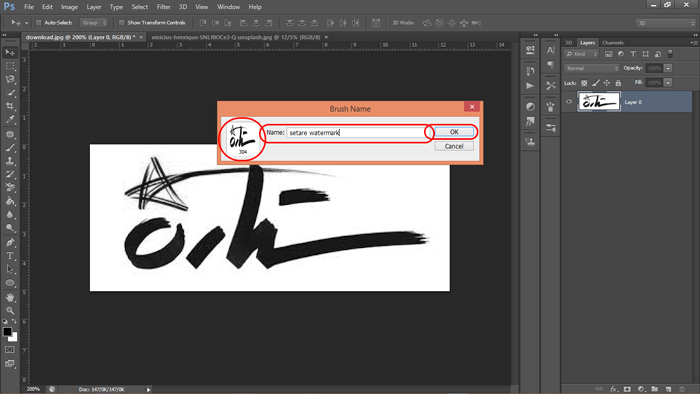Image resolution: width=700 pixels, height=394 pixels.
Task: Toggle lock image pixels brush icon
Action: [x=596, y=83]
